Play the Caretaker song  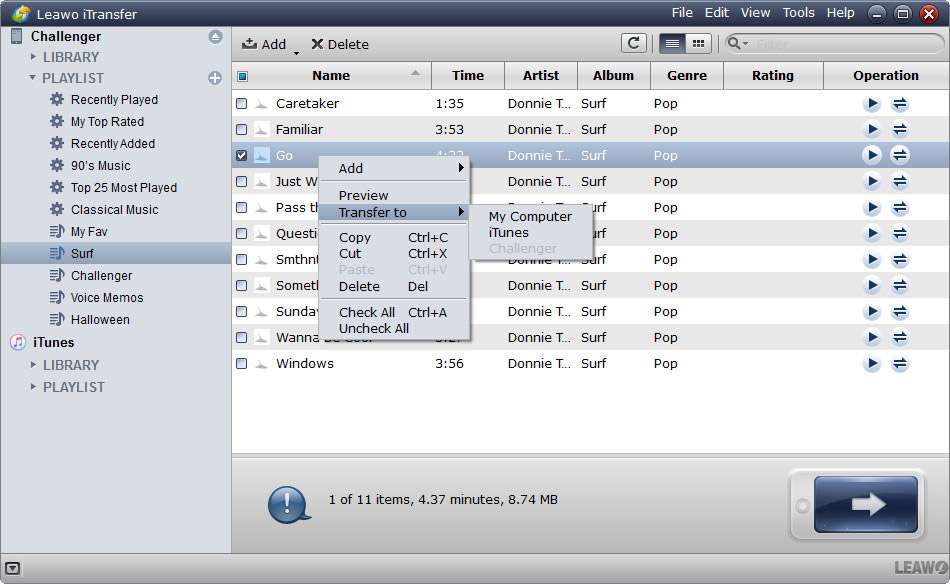click(x=872, y=103)
